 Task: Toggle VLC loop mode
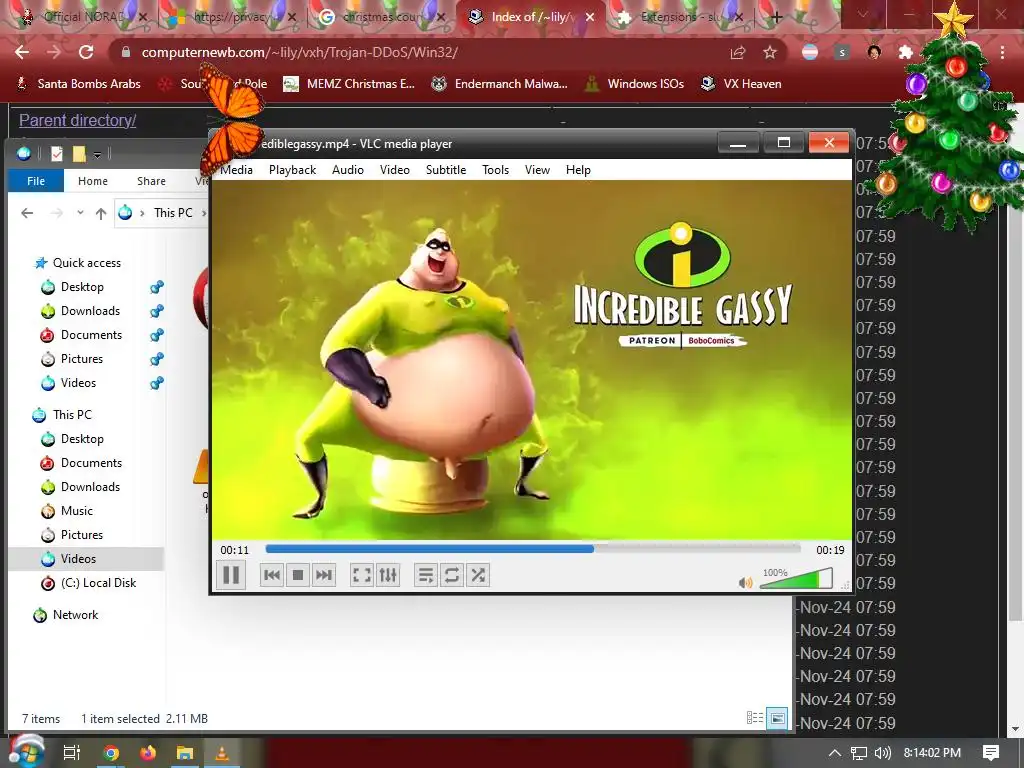452,575
